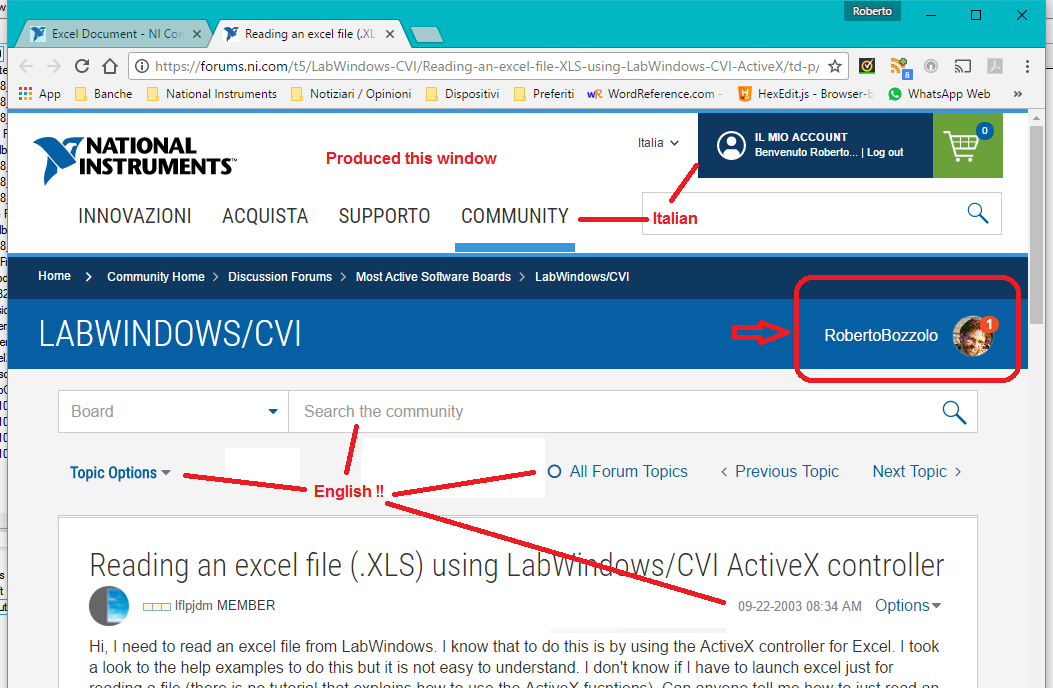This screenshot has height=688, width=1053.
Task: Go to Home breadcrumb
Action: point(54,276)
